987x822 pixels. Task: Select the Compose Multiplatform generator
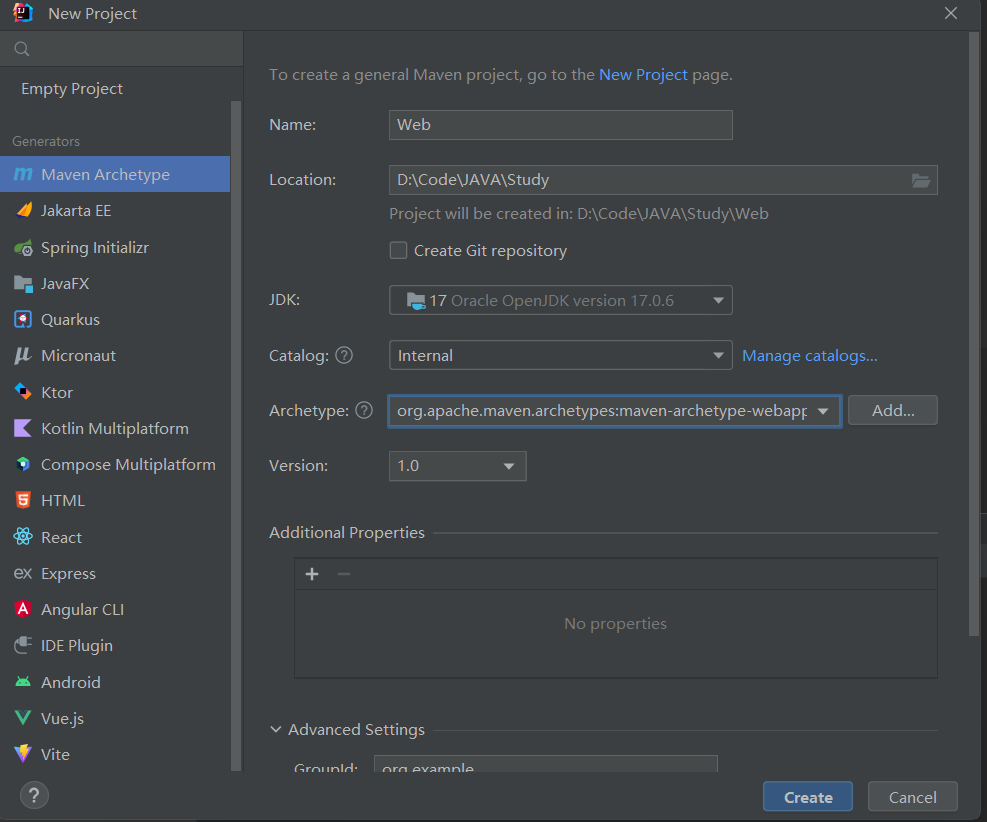pyautogui.click(x=115, y=464)
